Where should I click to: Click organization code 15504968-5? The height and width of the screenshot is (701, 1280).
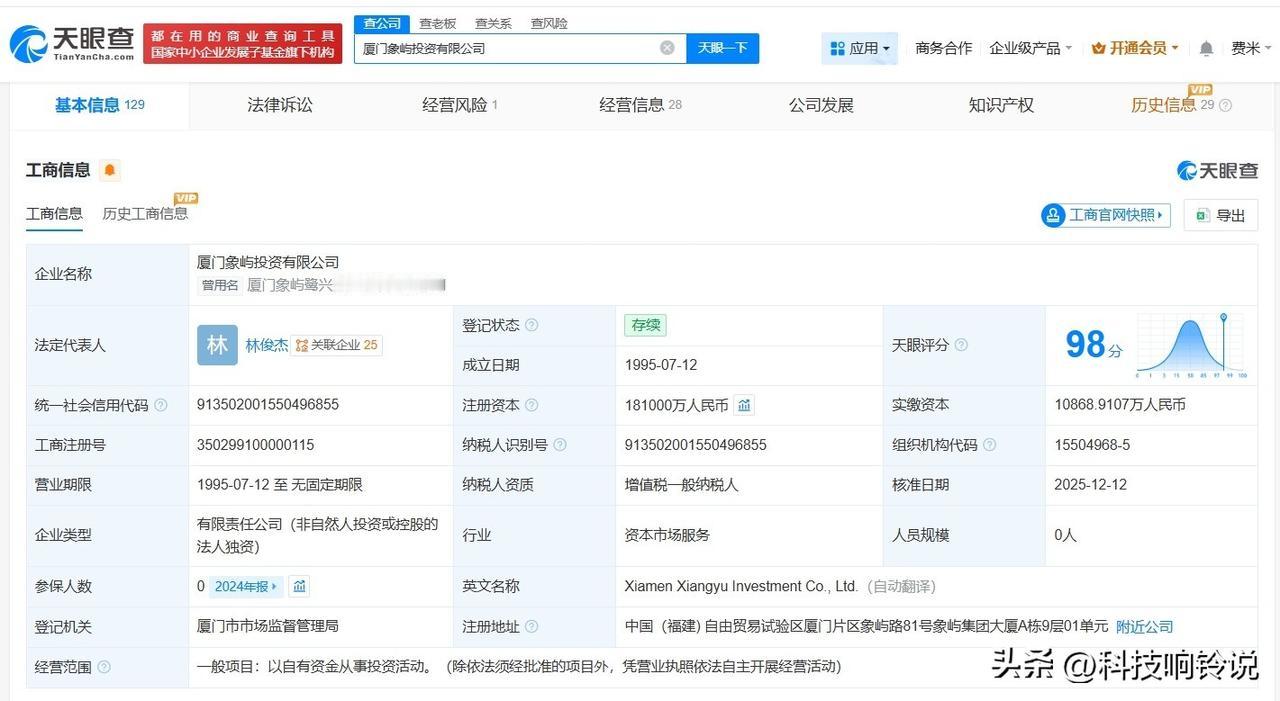(1092, 445)
